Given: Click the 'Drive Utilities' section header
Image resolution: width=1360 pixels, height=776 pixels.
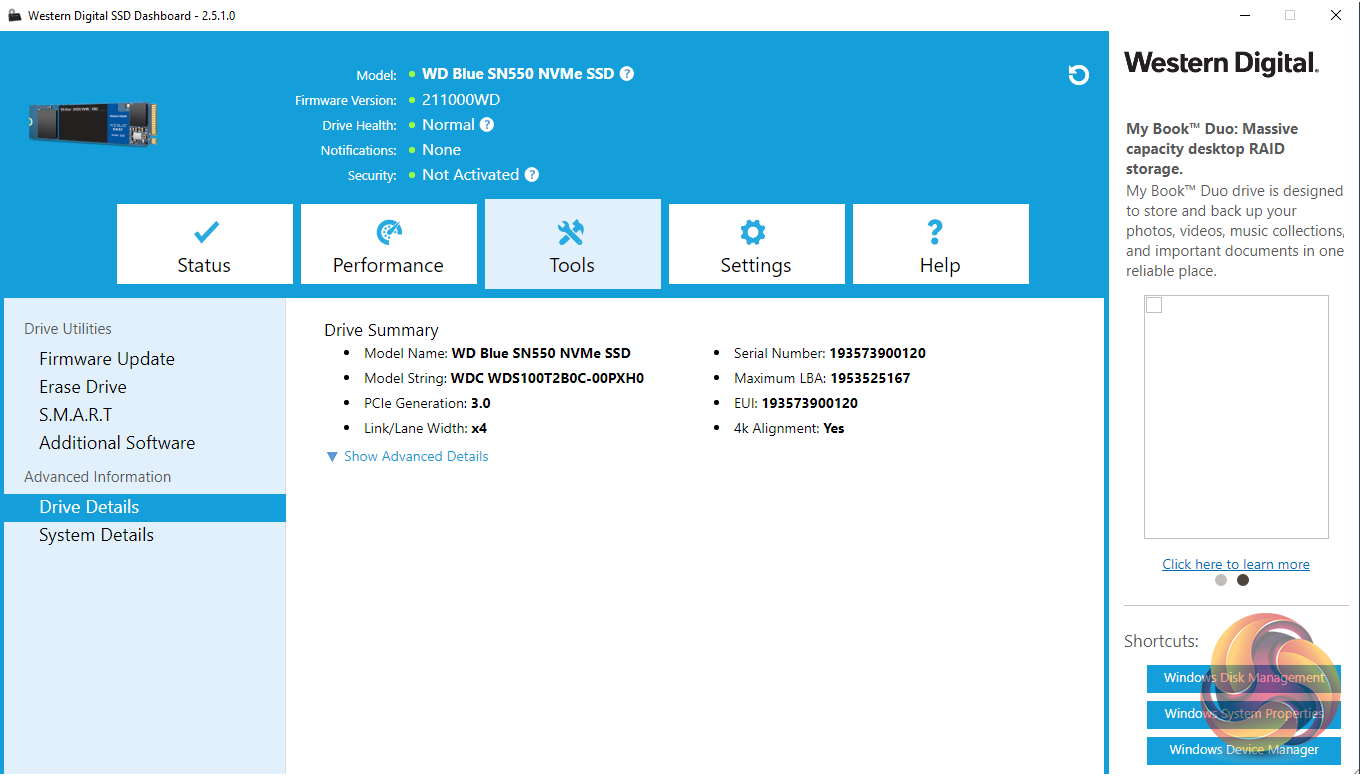Looking at the screenshot, I should (68, 329).
